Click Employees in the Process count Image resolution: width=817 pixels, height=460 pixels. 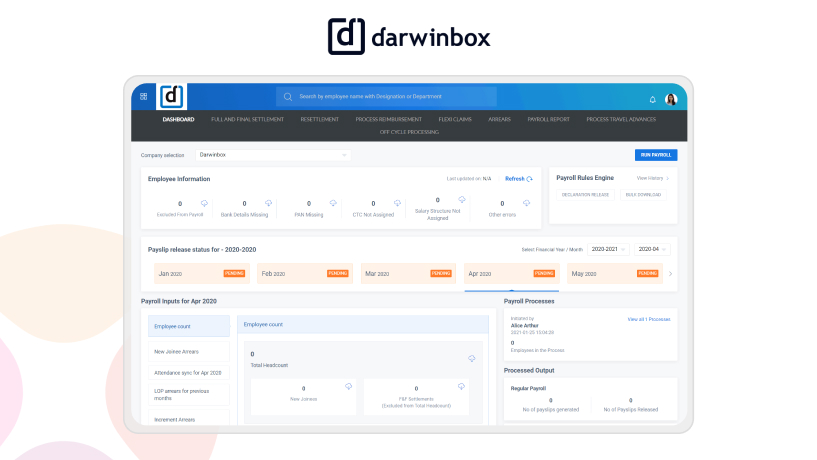point(513,343)
